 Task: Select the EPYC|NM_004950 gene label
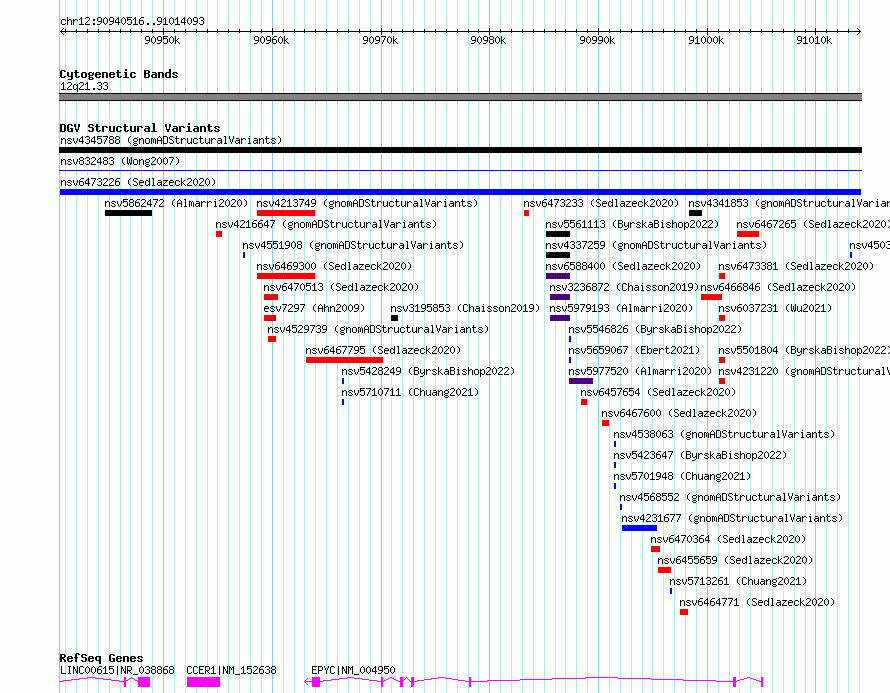point(353,670)
